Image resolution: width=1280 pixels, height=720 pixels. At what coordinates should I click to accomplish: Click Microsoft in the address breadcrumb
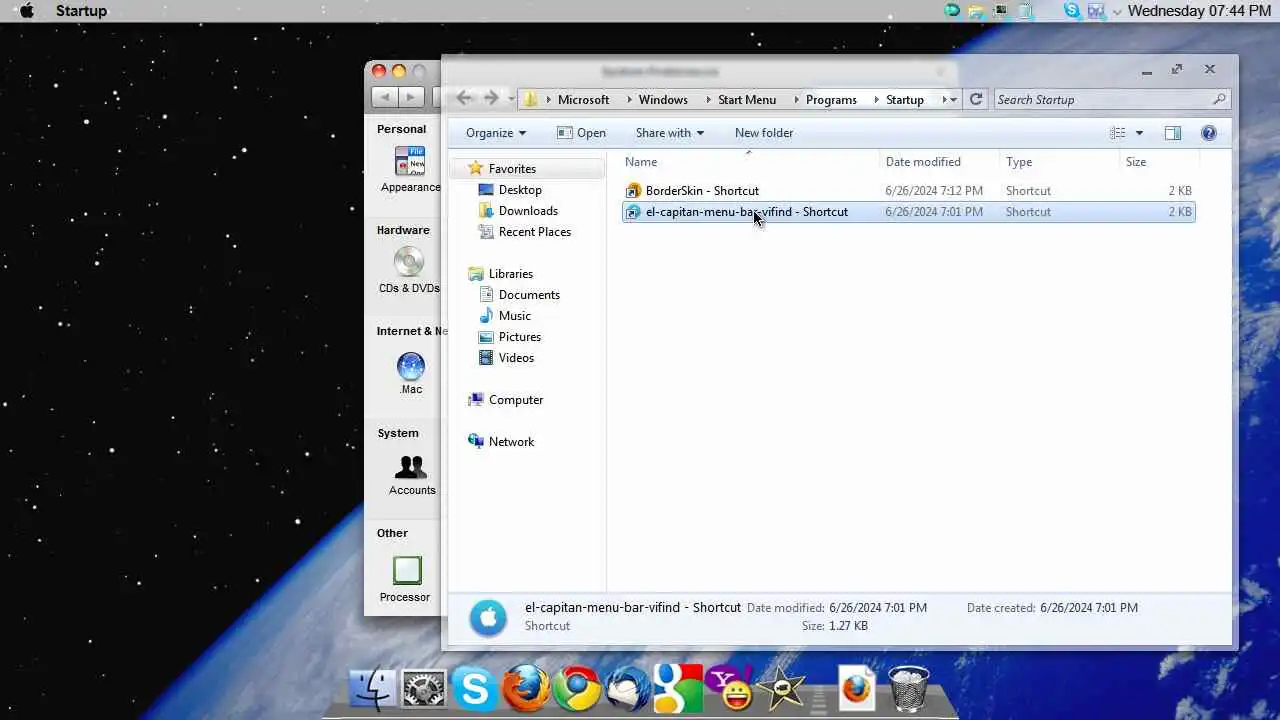583,100
